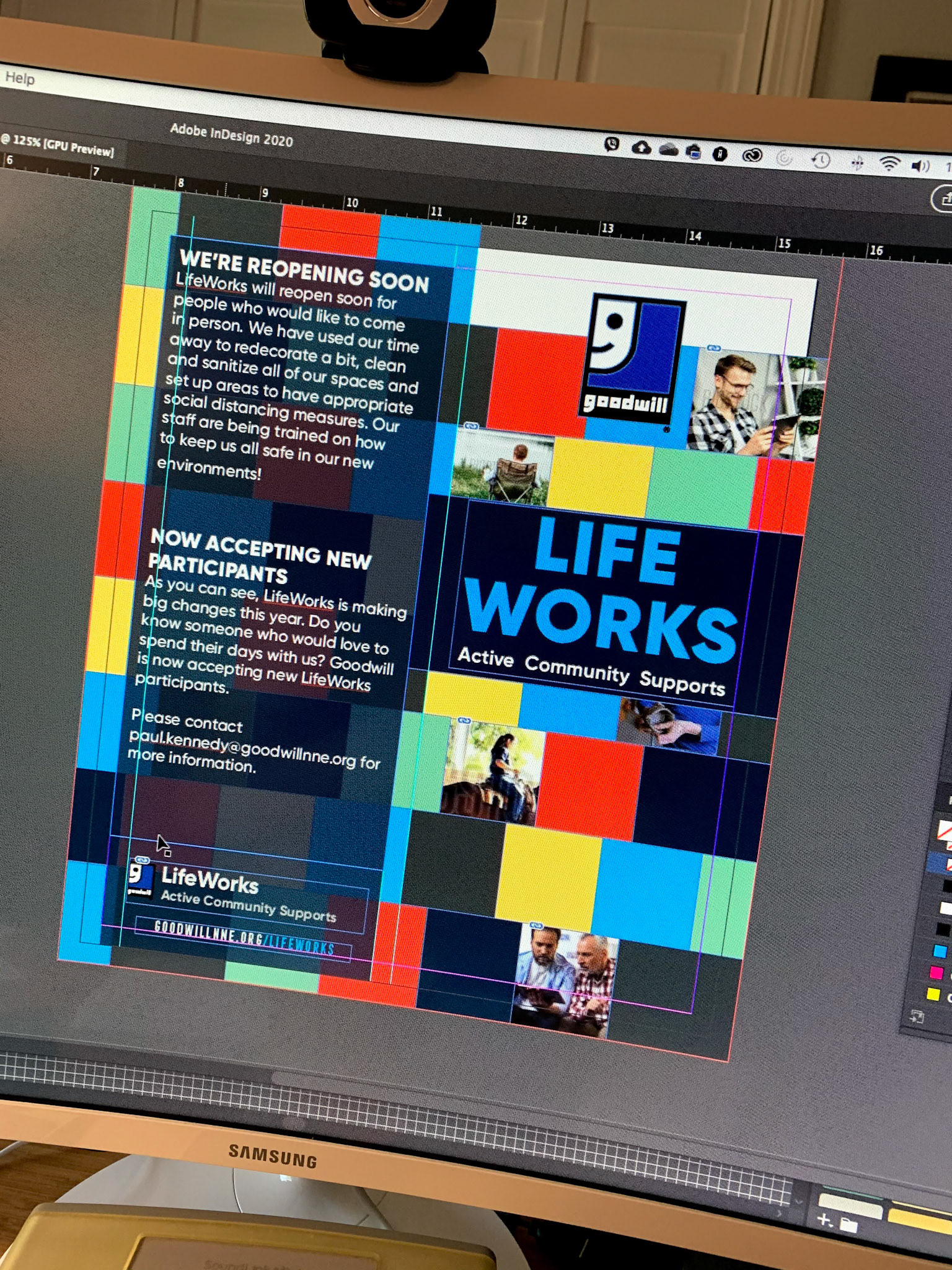Screen dimensions: 952x1270
Task: Select the photo of man holding tablet
Action: pyautogui.click(x=756, y=403)
